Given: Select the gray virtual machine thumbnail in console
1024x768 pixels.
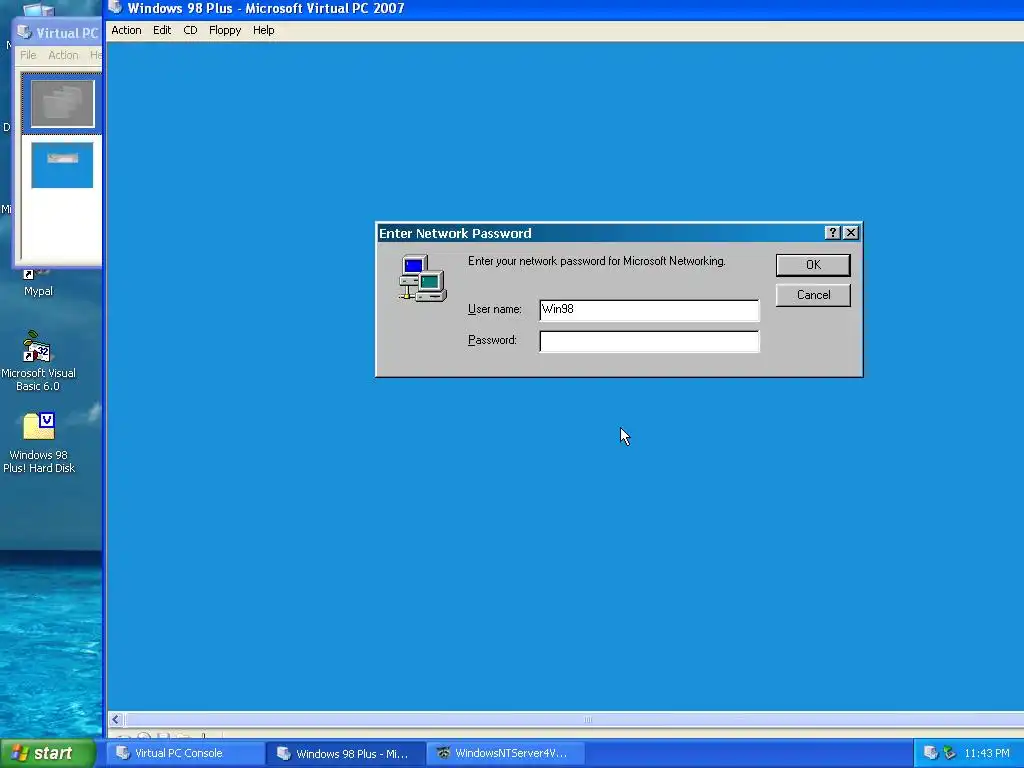Looking at the screenshot, I should coord(62,103).
